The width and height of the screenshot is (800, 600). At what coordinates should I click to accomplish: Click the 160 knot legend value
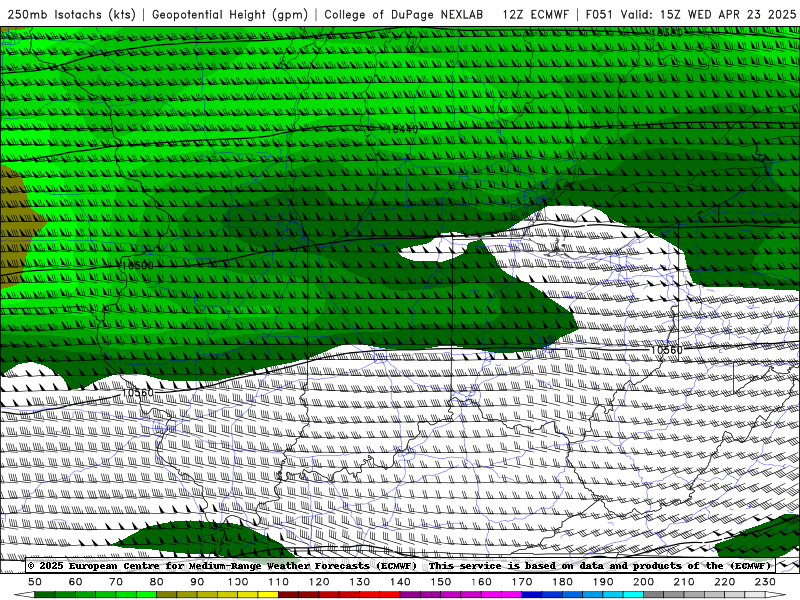481,582
